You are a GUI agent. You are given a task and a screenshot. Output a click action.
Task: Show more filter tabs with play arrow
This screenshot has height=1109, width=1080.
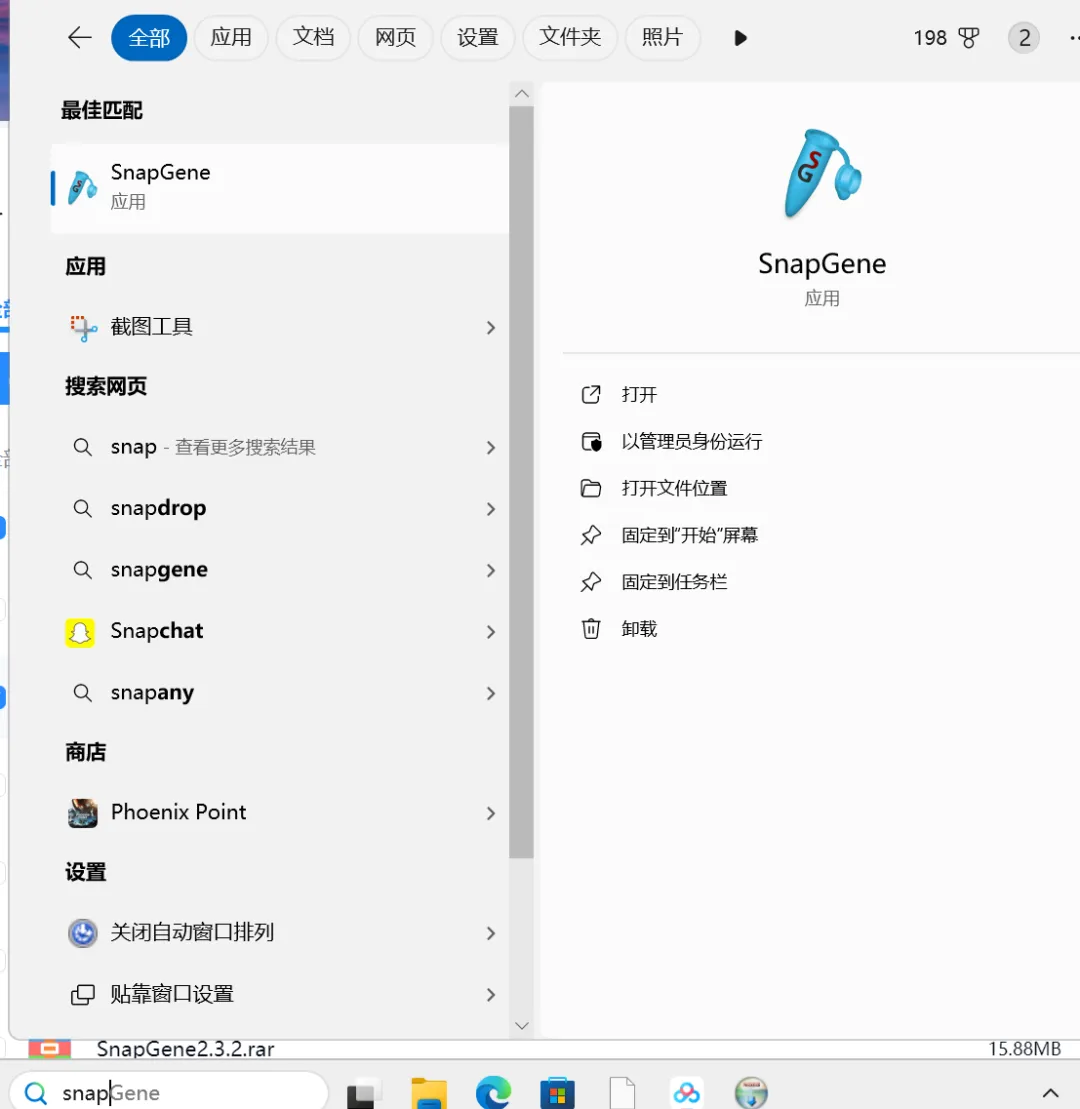point(741,38)
